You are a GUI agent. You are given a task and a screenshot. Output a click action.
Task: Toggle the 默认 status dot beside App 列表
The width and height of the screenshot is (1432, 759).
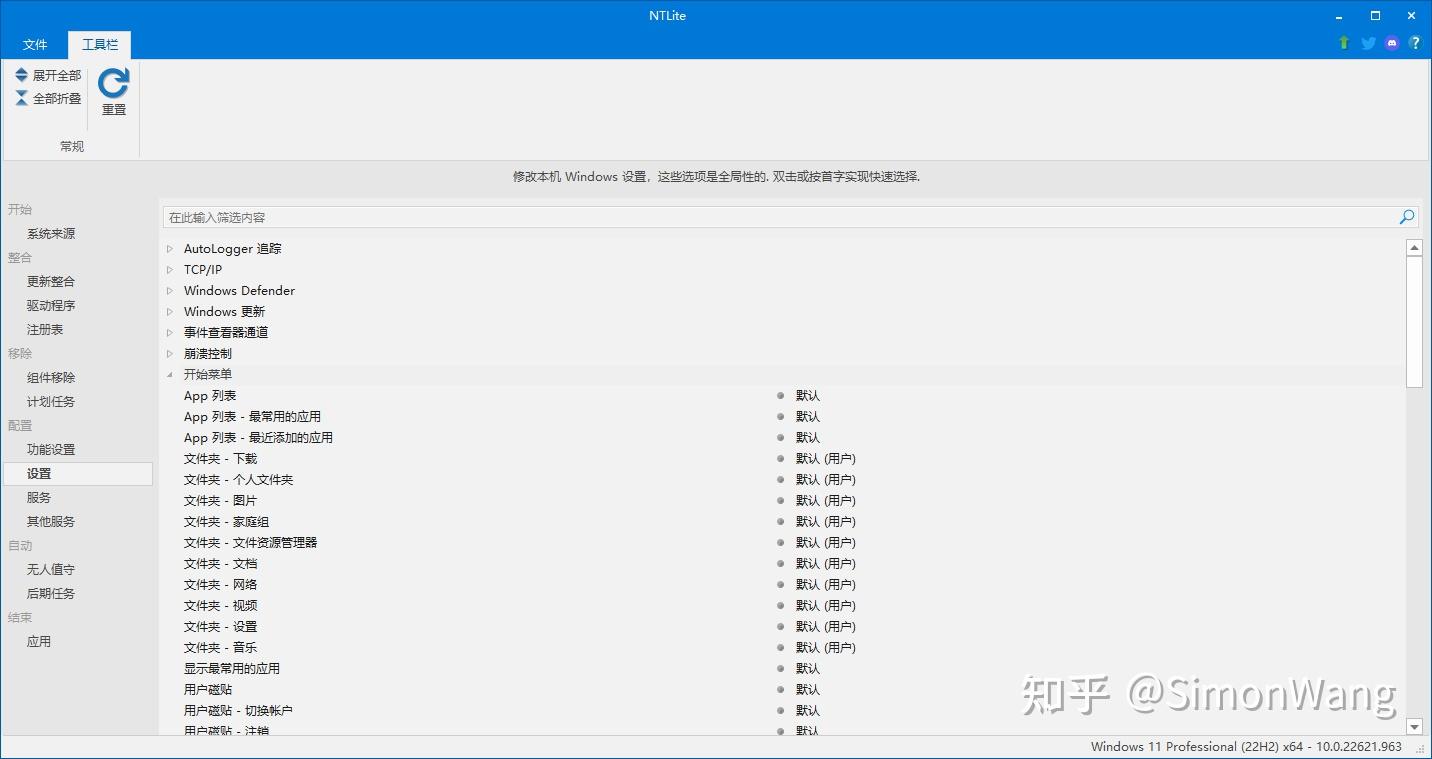pos(778,395)
